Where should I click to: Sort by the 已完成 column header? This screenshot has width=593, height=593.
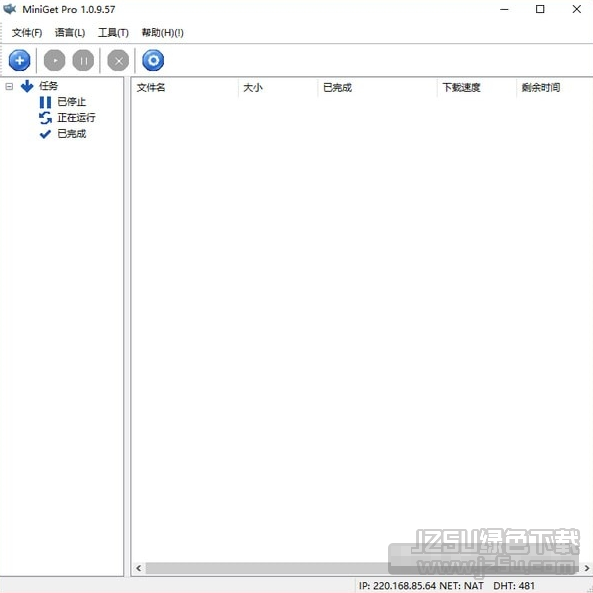pyautogui.click(x=377, y=88)
